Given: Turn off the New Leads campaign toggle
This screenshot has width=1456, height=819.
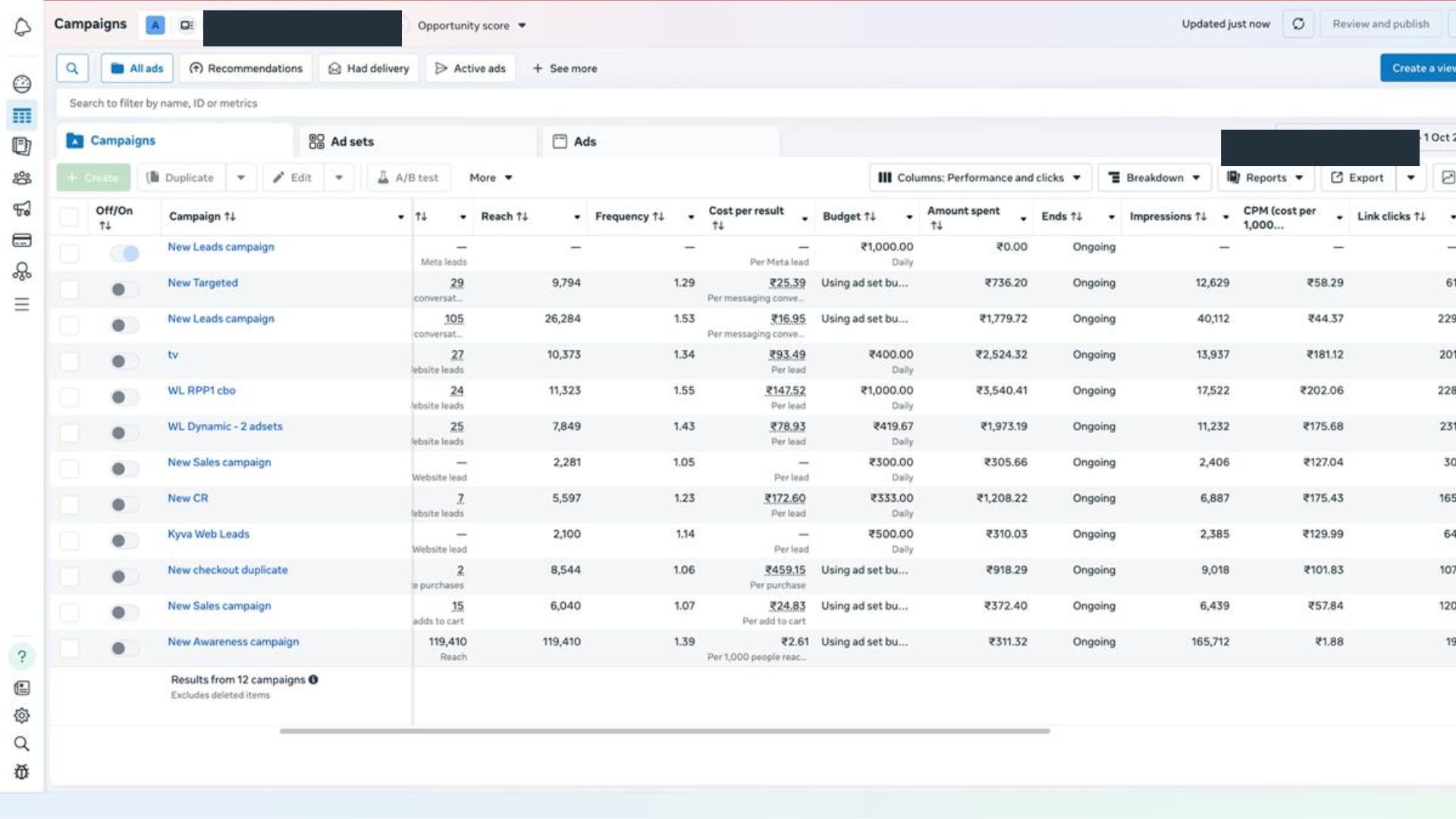Looking at the screenshot, I should click(x=125, y=253).
